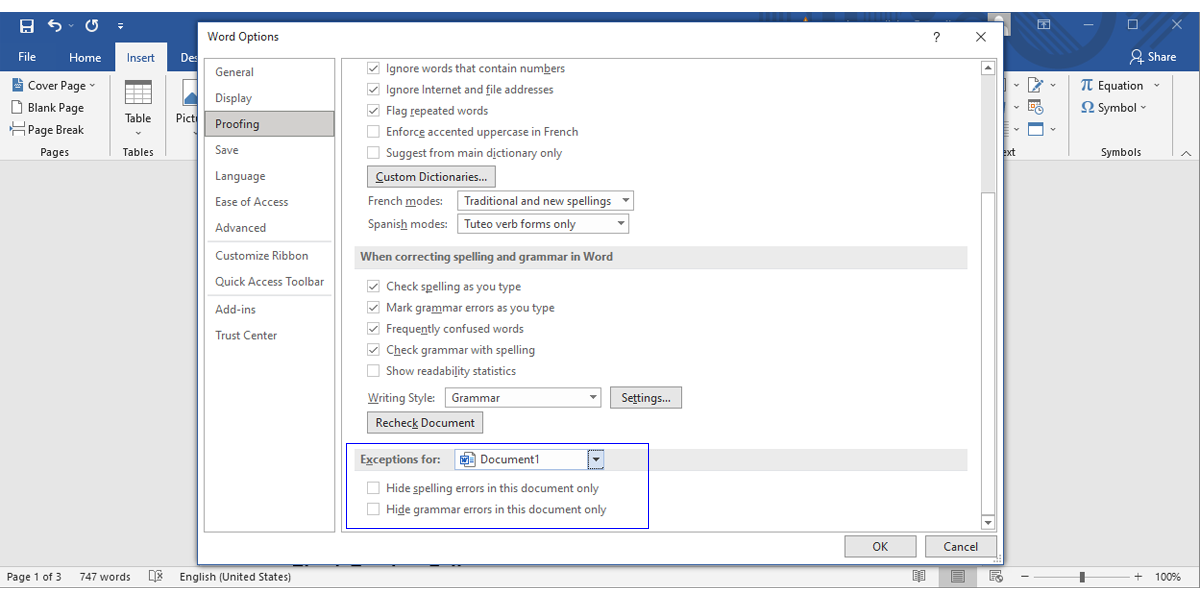The height and width of the screenshot is (600, 1200).
Task: Expand the Undo history dropdown arrow
Action: pos(69,26)
